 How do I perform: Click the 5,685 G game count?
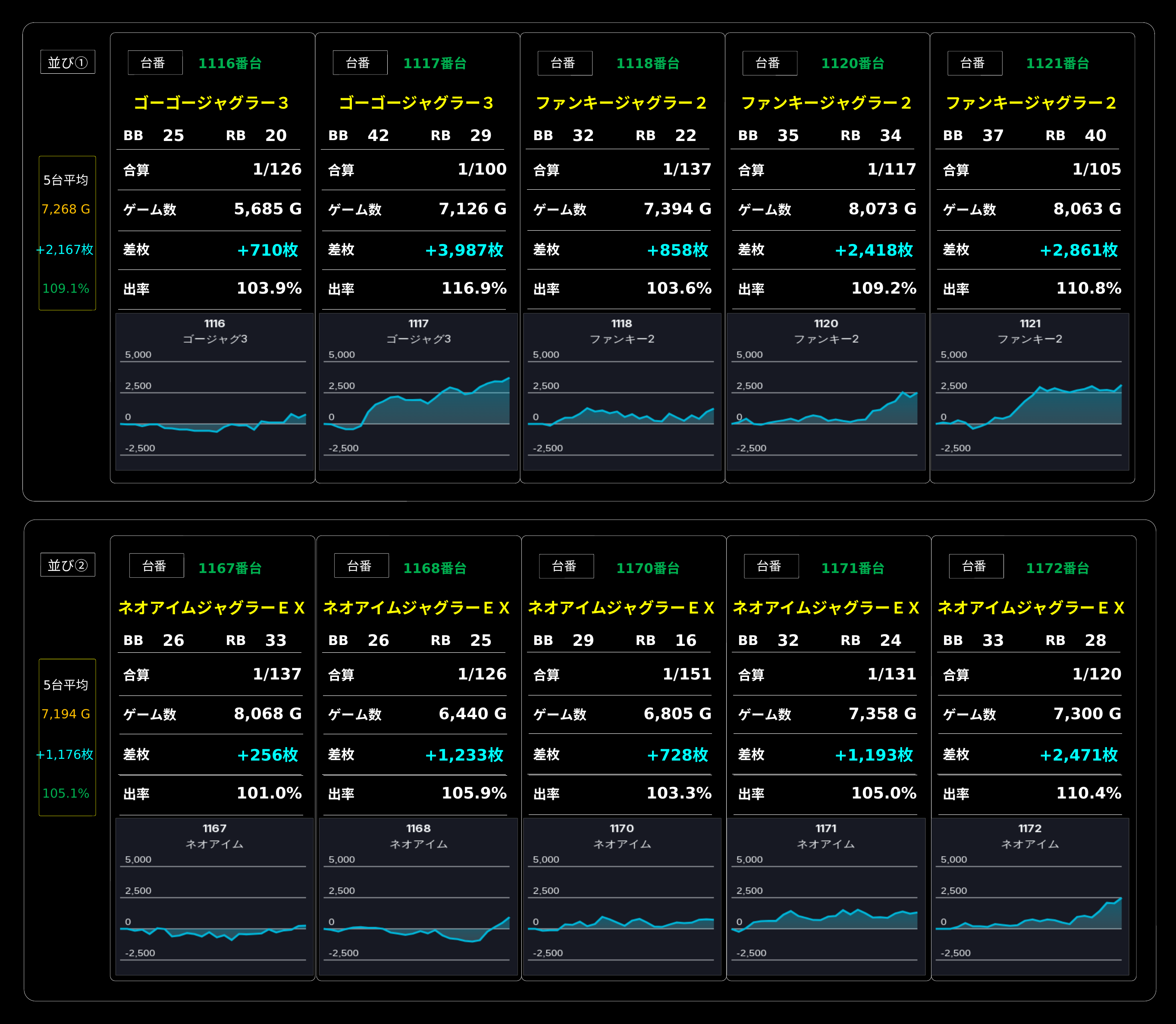click(267, 209)
